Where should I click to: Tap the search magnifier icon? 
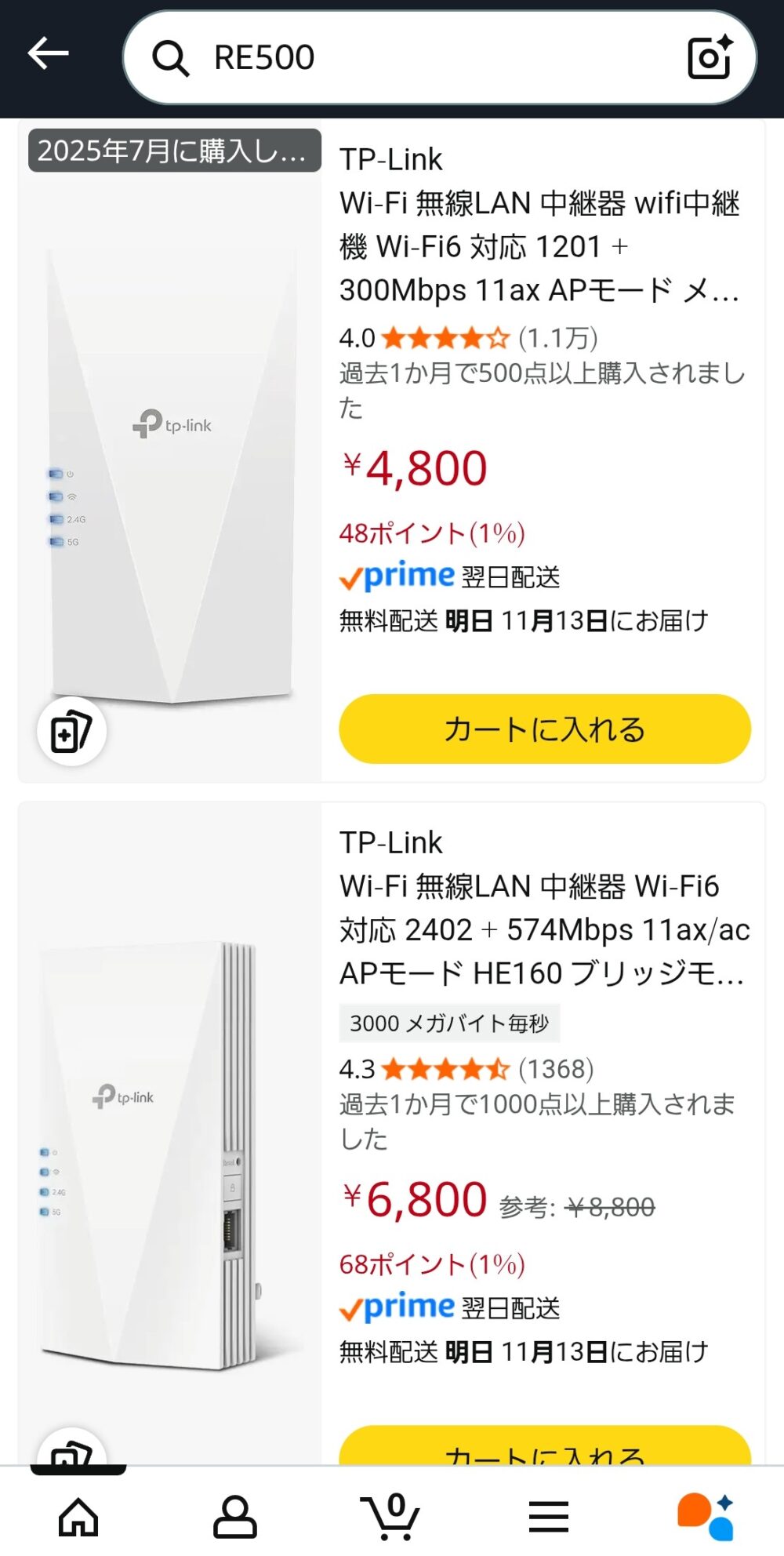(x=170, y=58)
